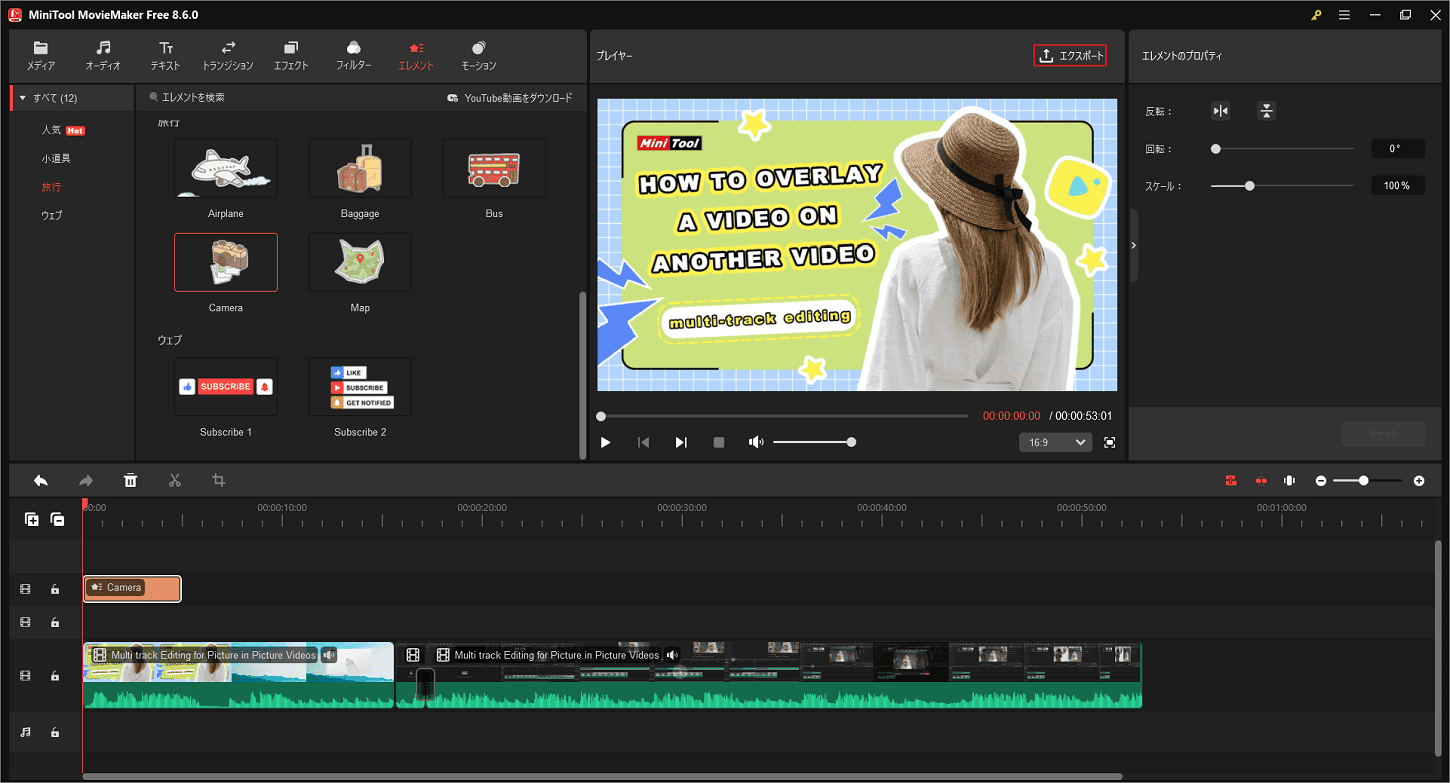Click the スケール slider handle

tap(1248, 184)
